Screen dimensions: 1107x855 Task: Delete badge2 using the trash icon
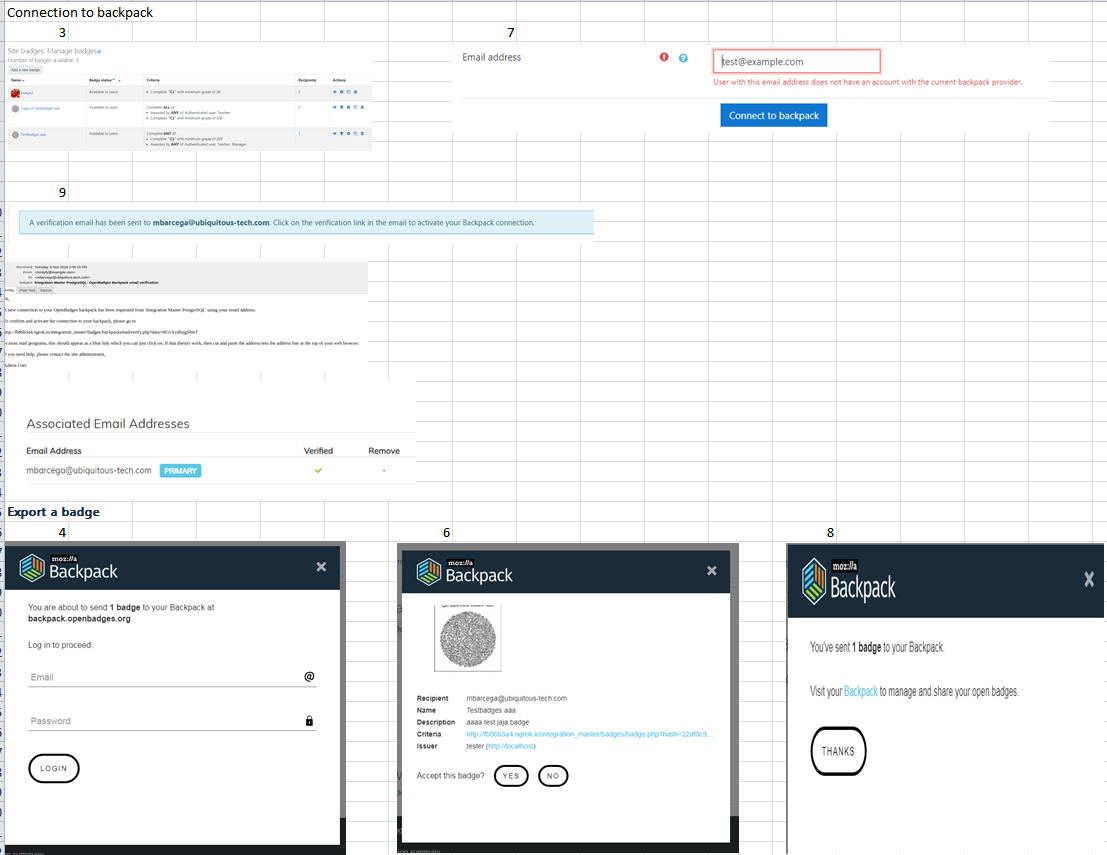click(355, 92)
